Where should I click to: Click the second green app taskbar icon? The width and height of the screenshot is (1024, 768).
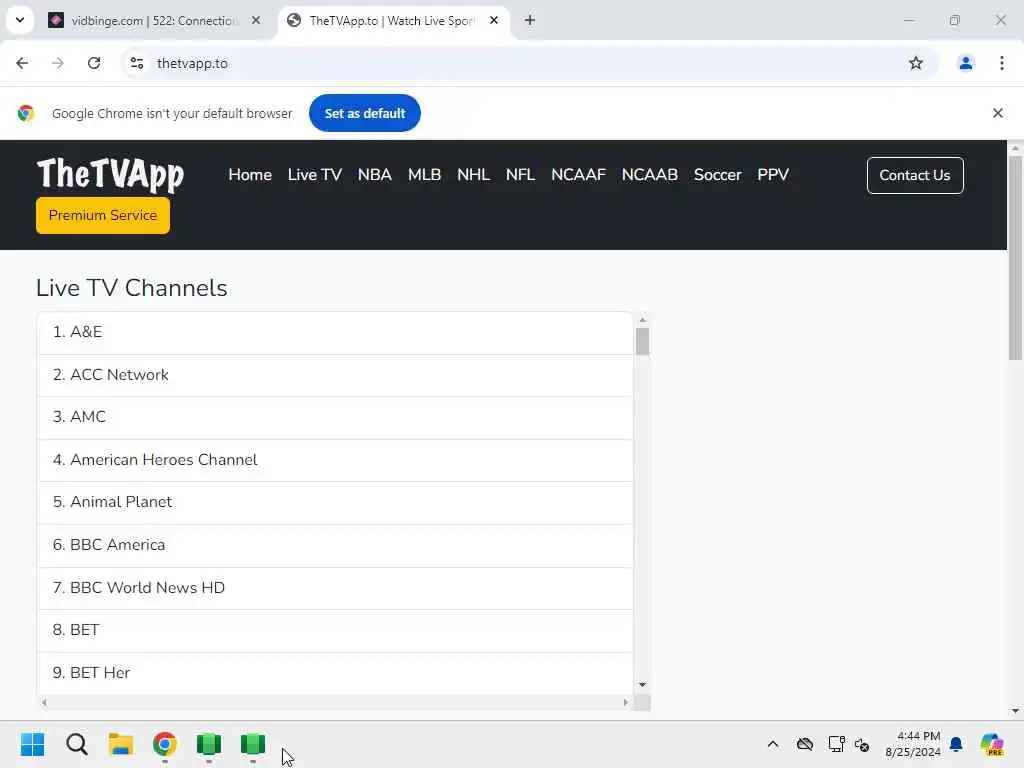click(253, 744)
